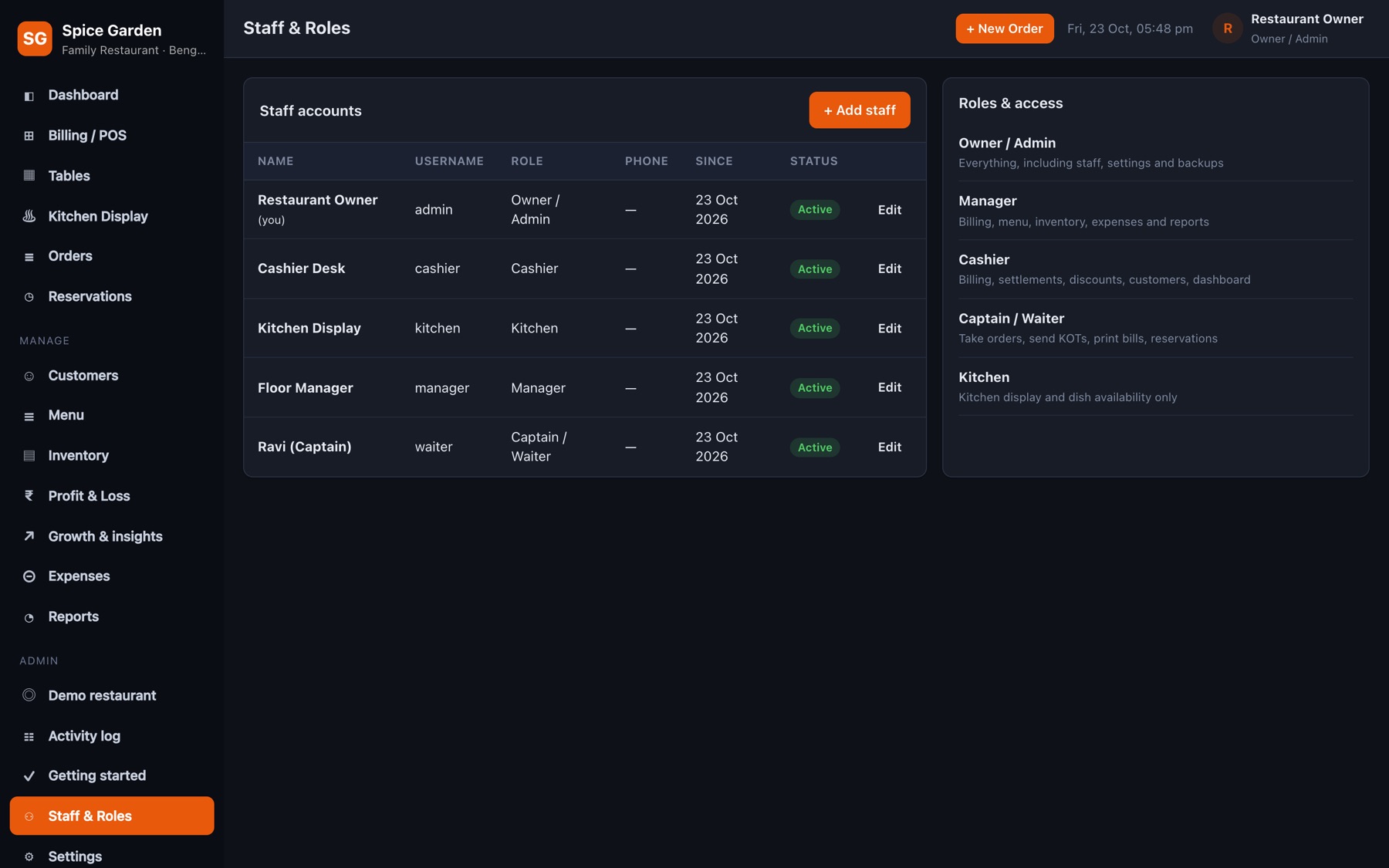
Task: Click the Reservations clock icon
Action: 29,297
